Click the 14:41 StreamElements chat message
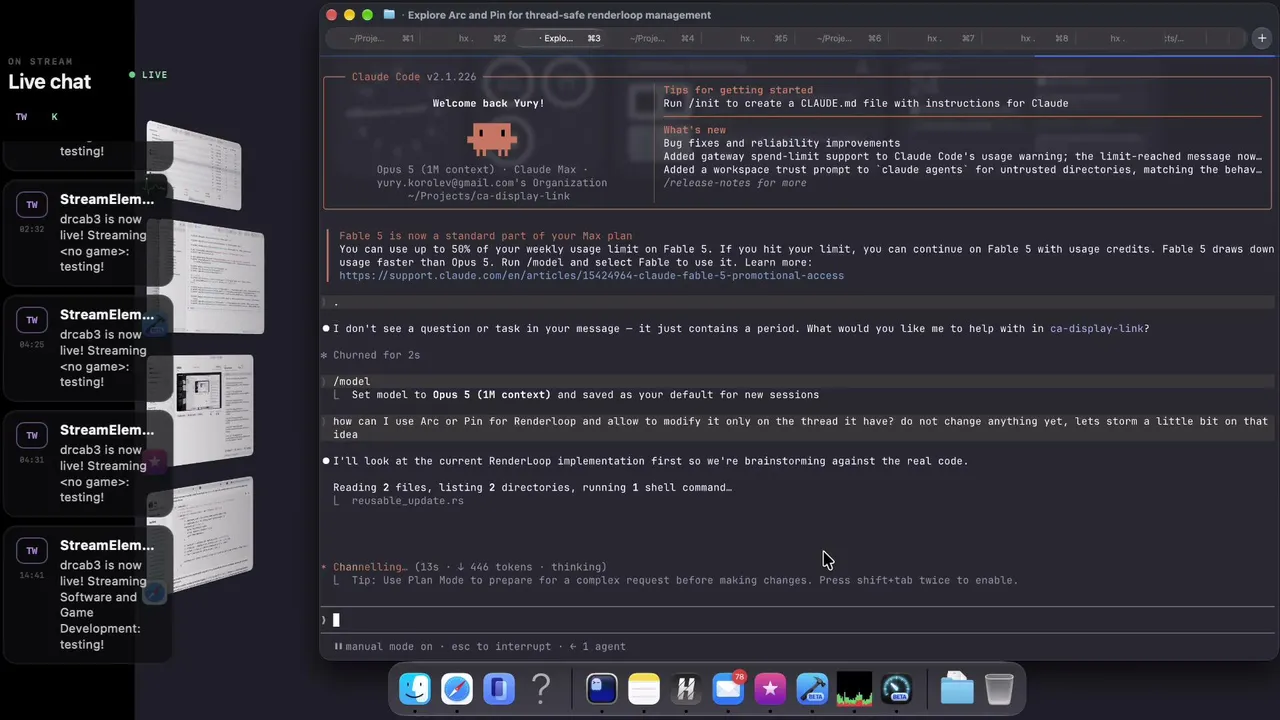This screenshot has width=1280, height=720. (x=86, y=596)
